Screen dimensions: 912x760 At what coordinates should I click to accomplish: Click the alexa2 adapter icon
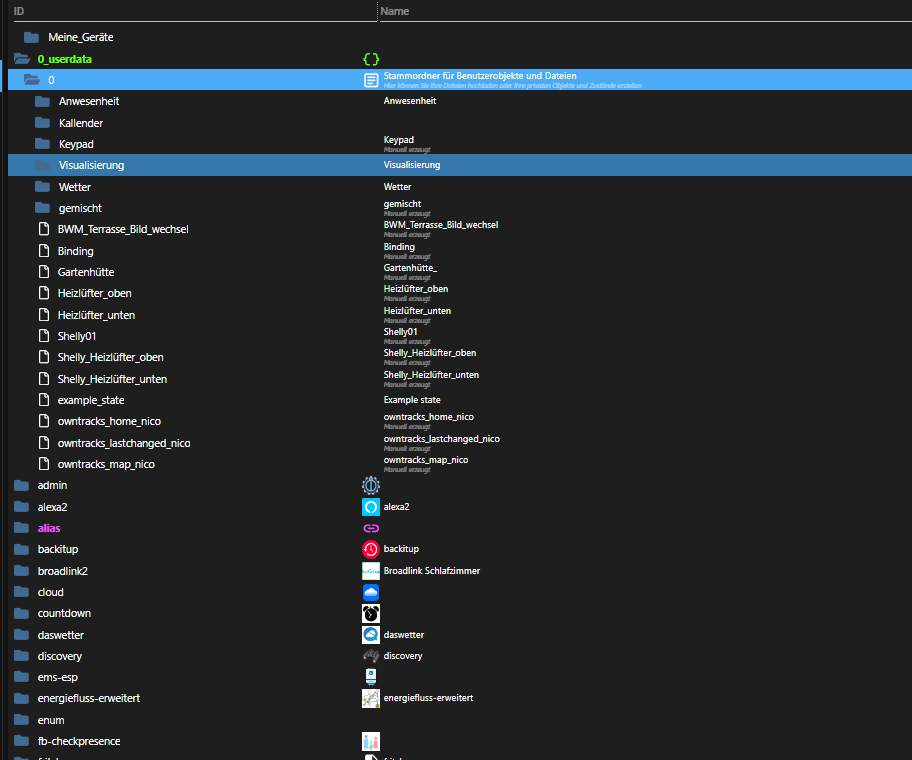pos(370,507)
